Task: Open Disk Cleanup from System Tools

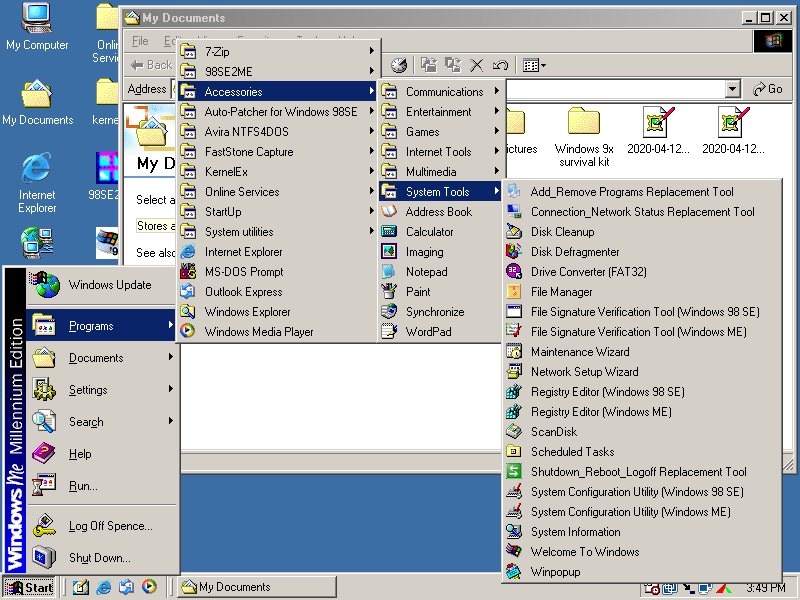Action: coord(642,232)
